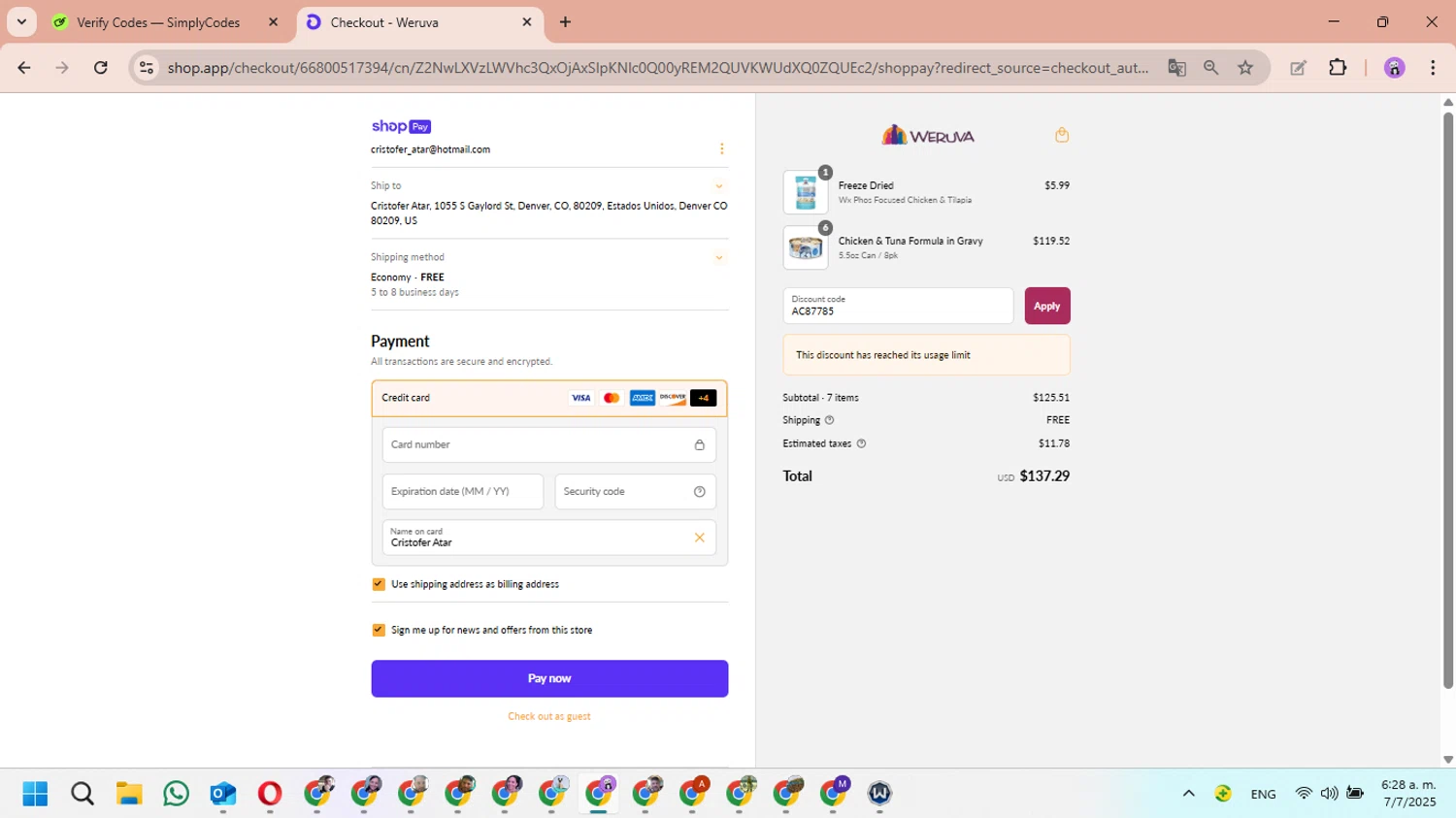Click the ENG language indicator

tap(1263, 794)
